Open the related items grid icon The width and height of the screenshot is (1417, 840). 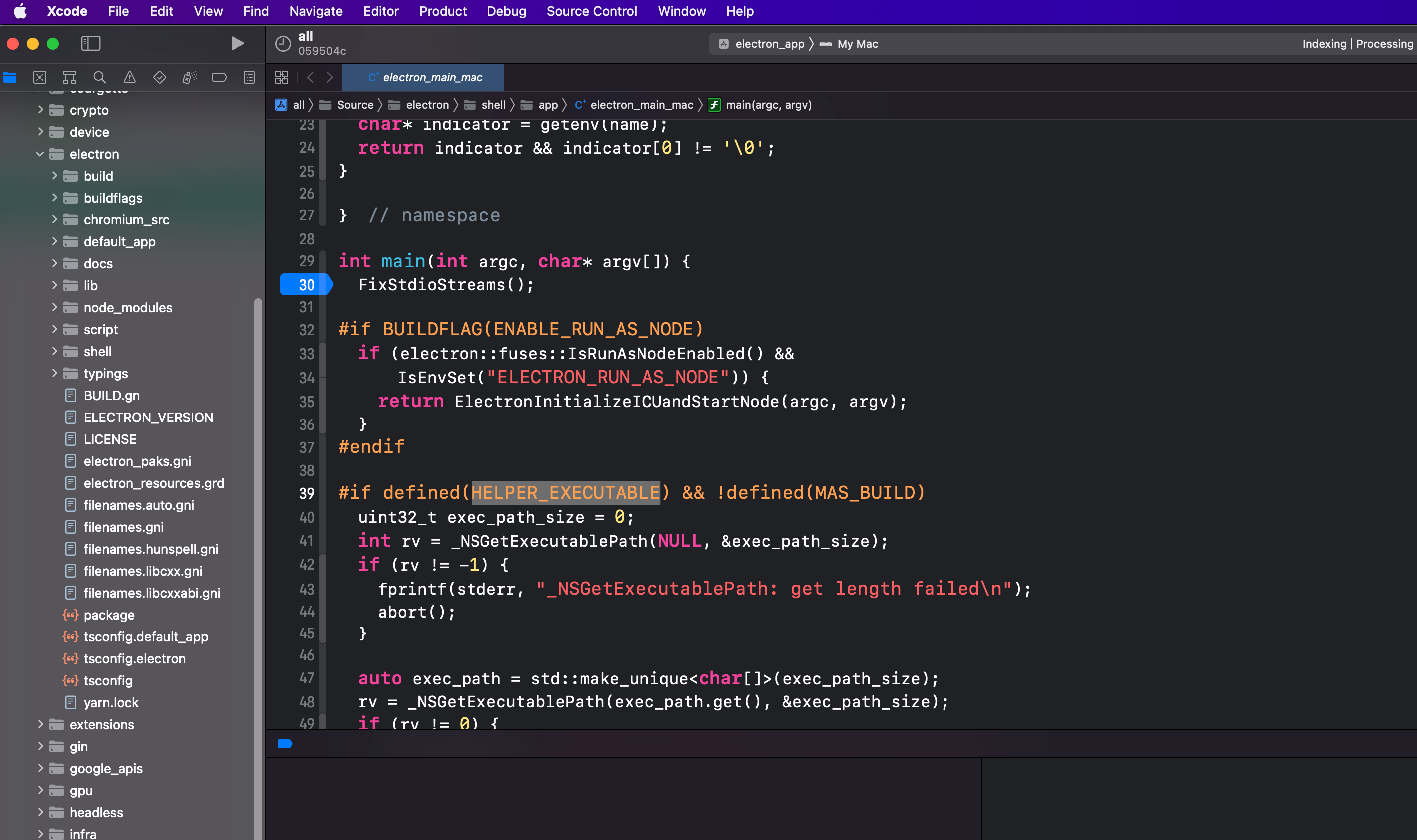click(282, 77)
